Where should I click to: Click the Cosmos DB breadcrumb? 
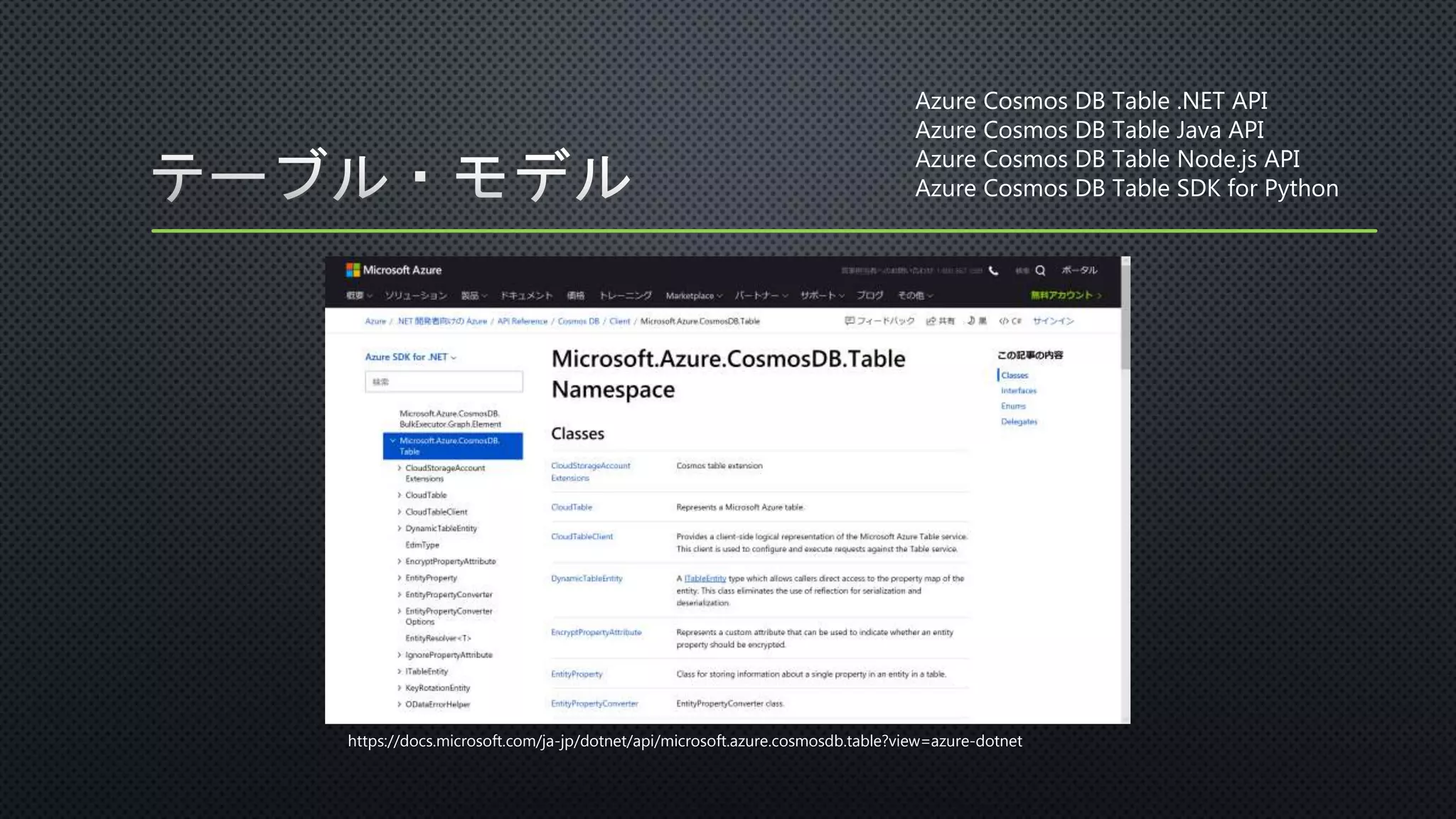point(579,321)
